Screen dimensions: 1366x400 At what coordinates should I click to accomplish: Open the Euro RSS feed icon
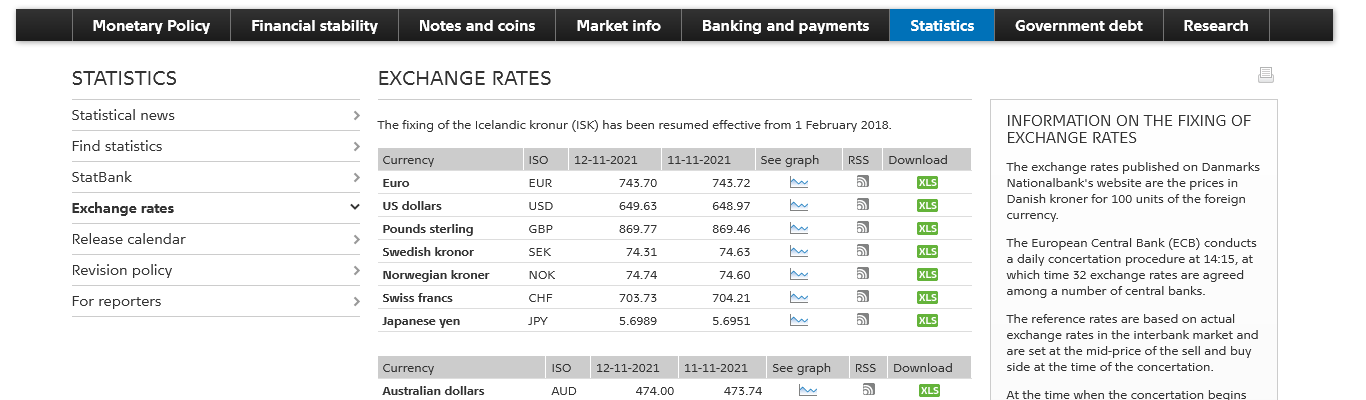[862, 182]
